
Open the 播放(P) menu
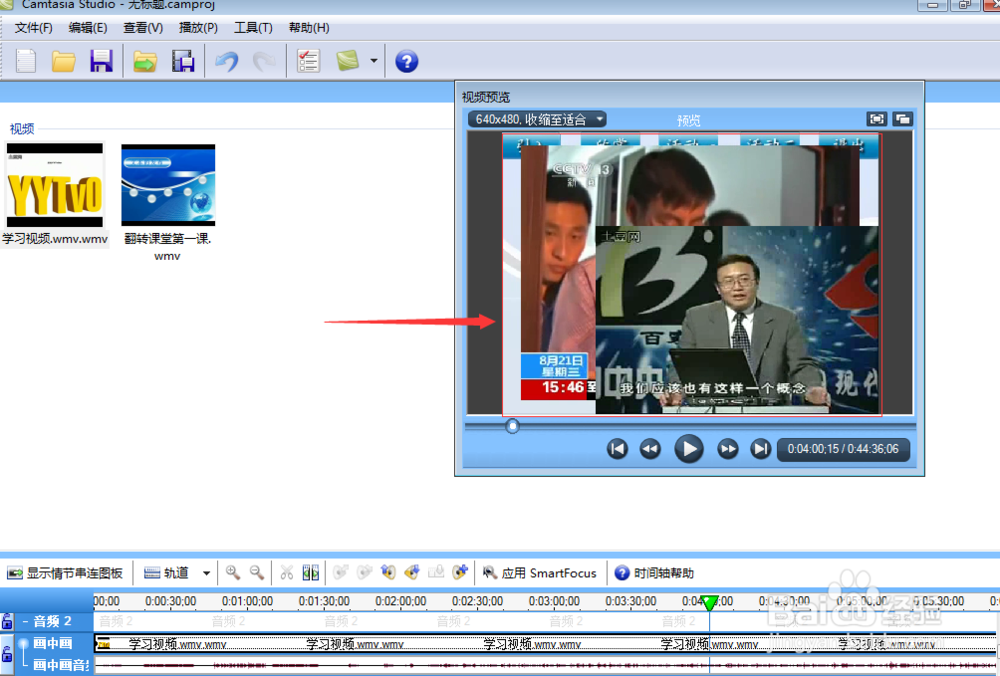198,28
